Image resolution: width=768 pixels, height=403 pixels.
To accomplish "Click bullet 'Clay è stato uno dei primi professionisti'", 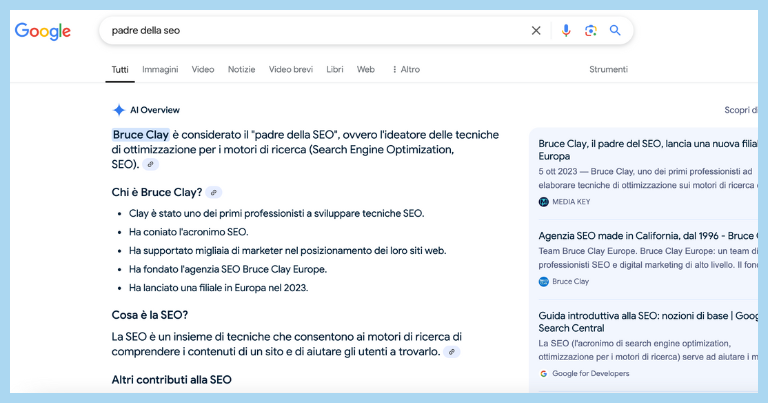I will [x=277, y=213].
